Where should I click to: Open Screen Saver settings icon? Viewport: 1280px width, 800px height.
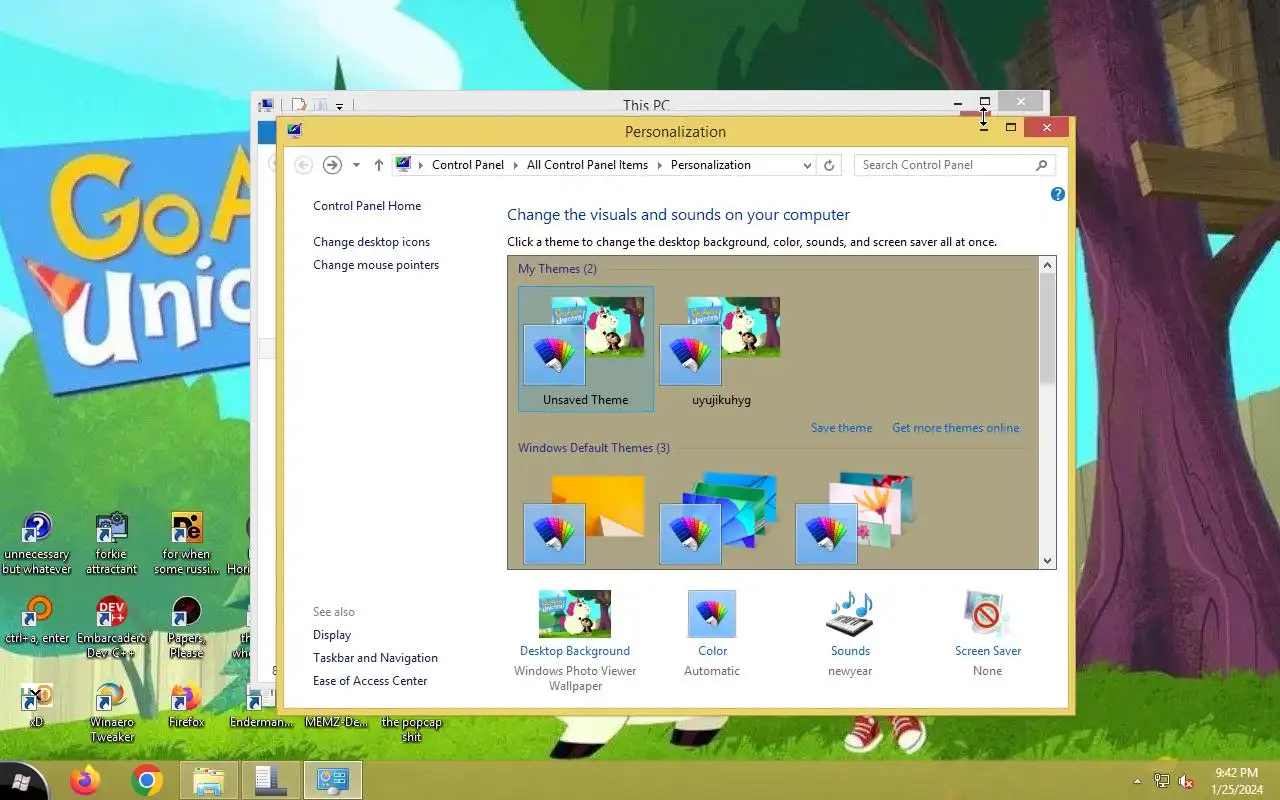987,614
